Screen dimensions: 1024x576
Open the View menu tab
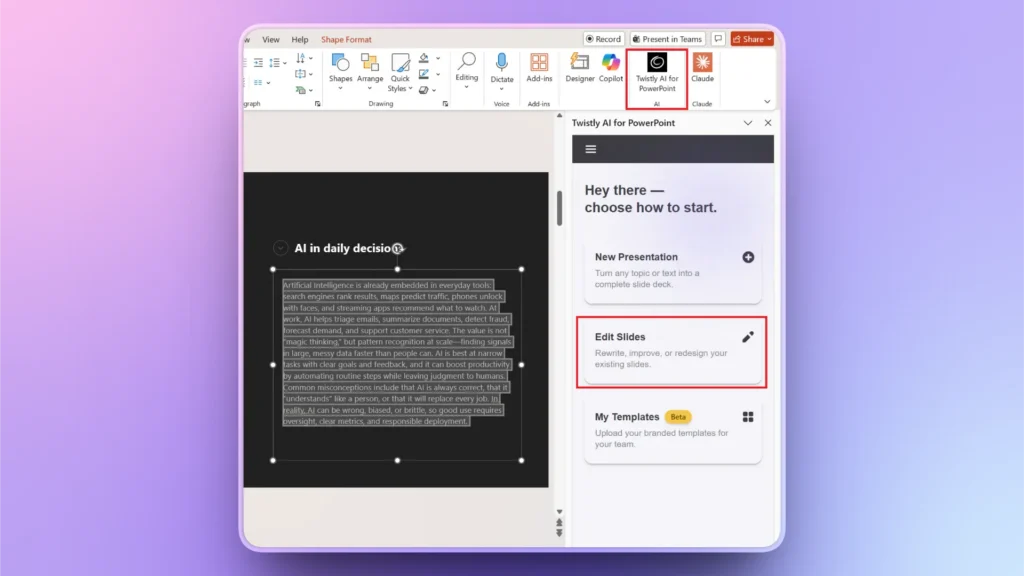270,39
